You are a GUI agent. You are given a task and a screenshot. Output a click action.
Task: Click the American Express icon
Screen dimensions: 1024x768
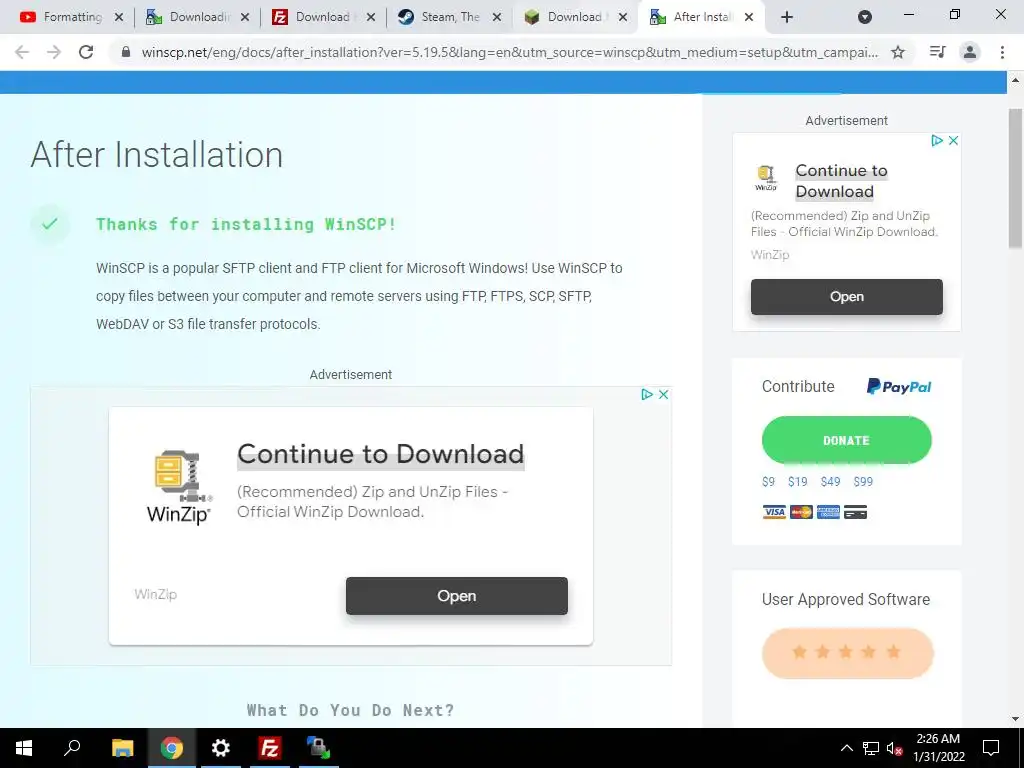(x=828, y=513)
